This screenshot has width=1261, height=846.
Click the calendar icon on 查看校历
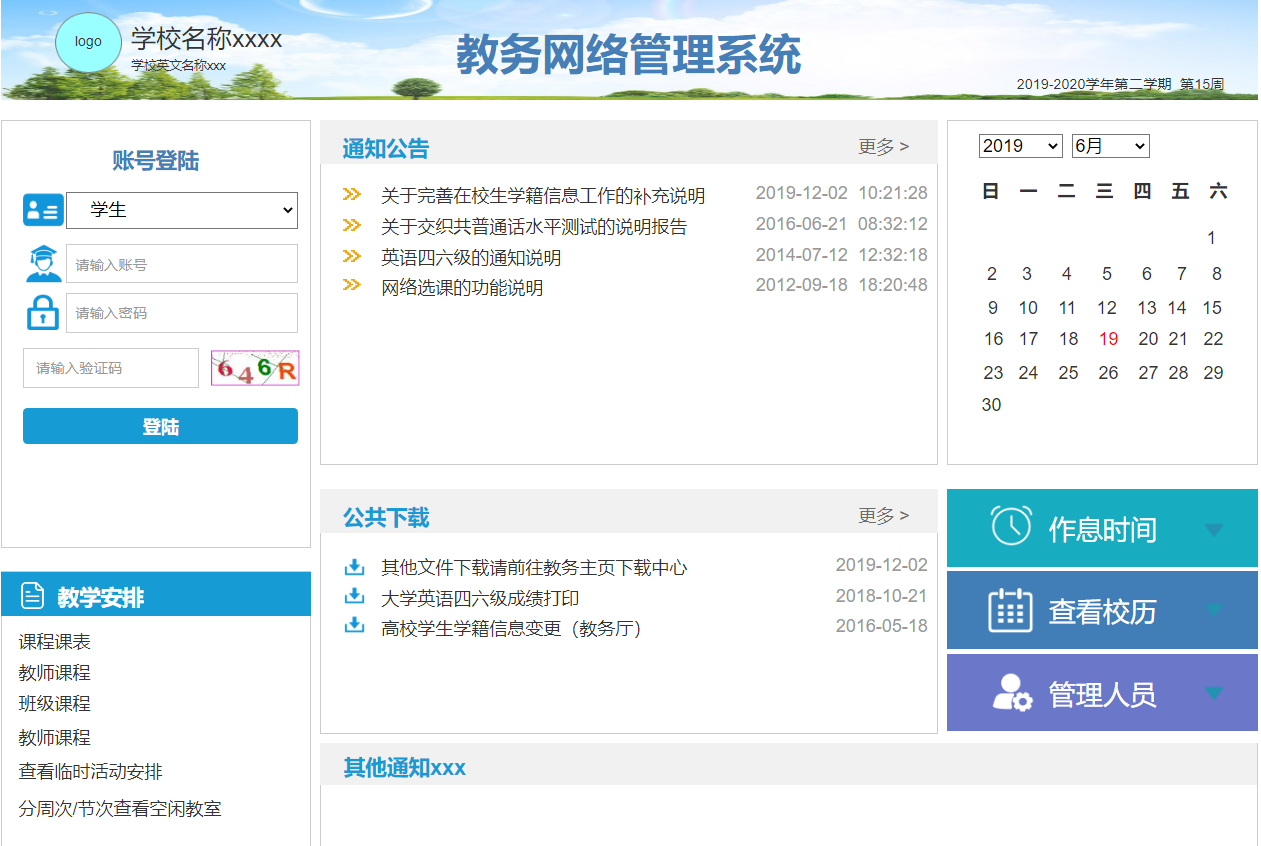[1010, 610]
